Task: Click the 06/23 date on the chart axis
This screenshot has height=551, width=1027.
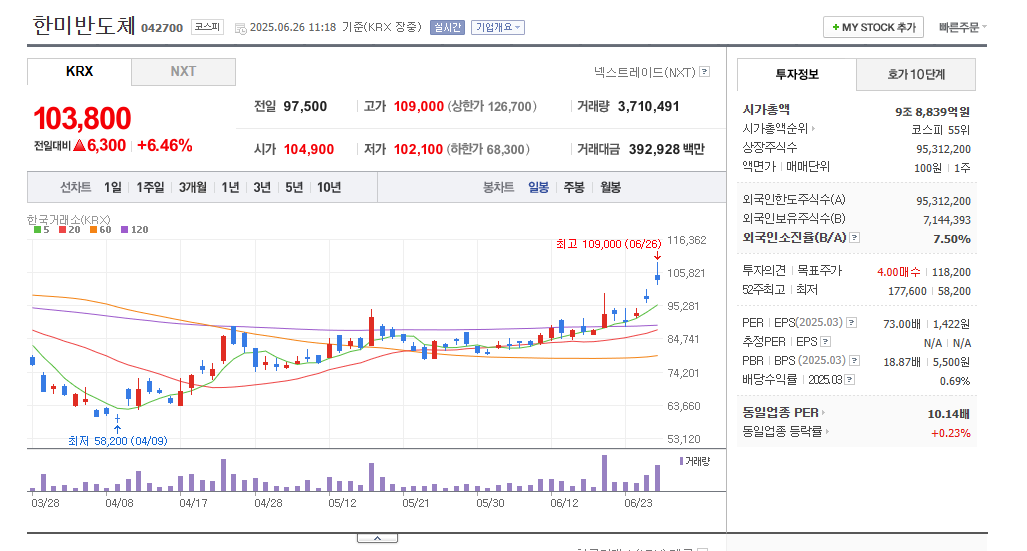Action: pos(638,503)
